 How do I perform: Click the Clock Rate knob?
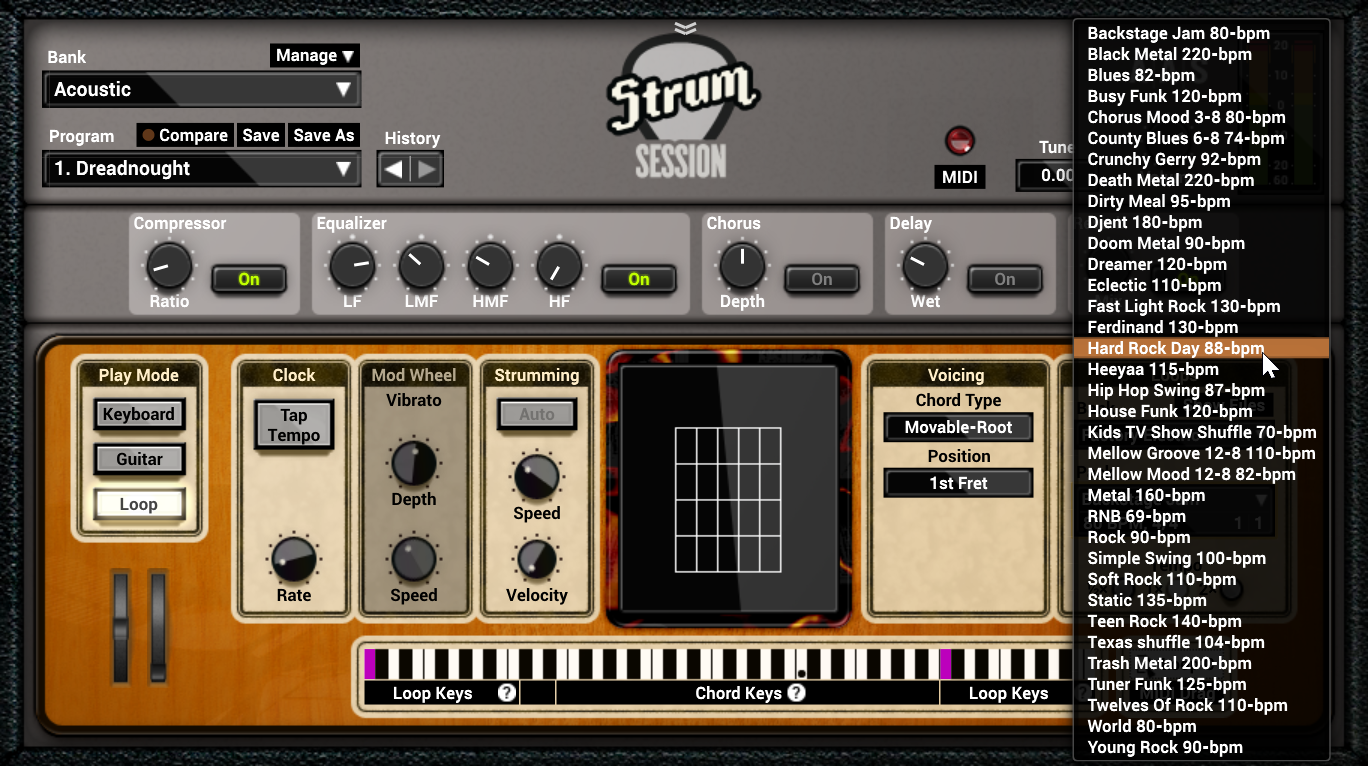[294, 560]
